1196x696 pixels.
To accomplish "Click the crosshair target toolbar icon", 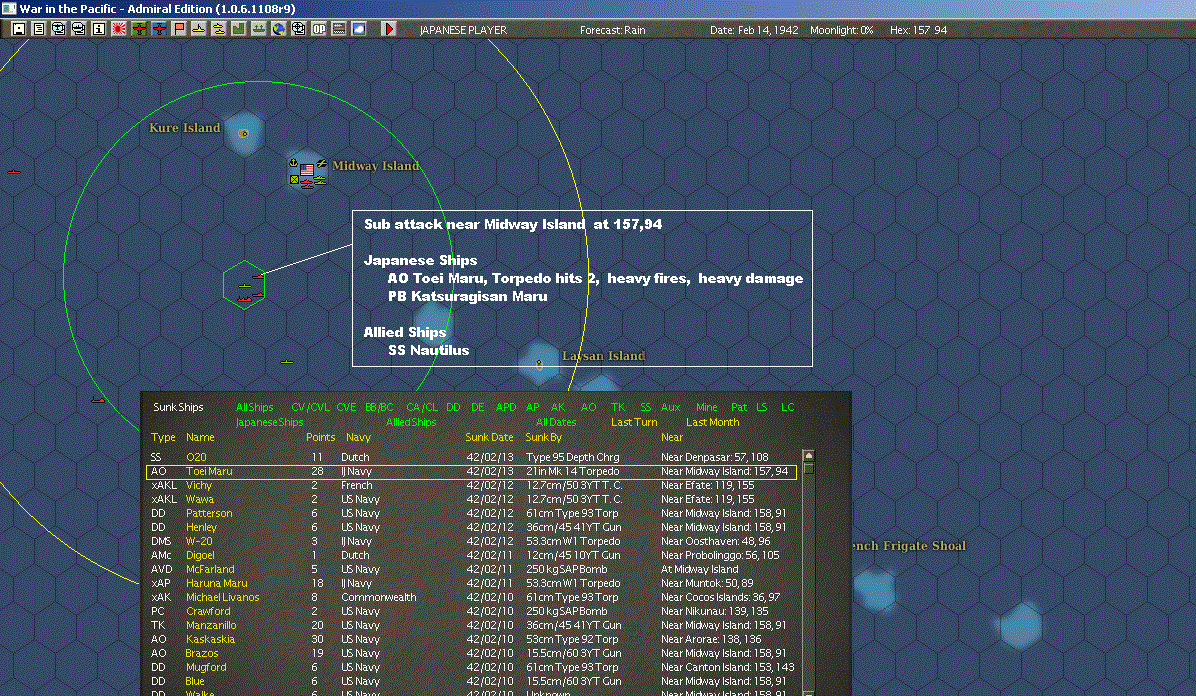I will [x=298, y=29].
